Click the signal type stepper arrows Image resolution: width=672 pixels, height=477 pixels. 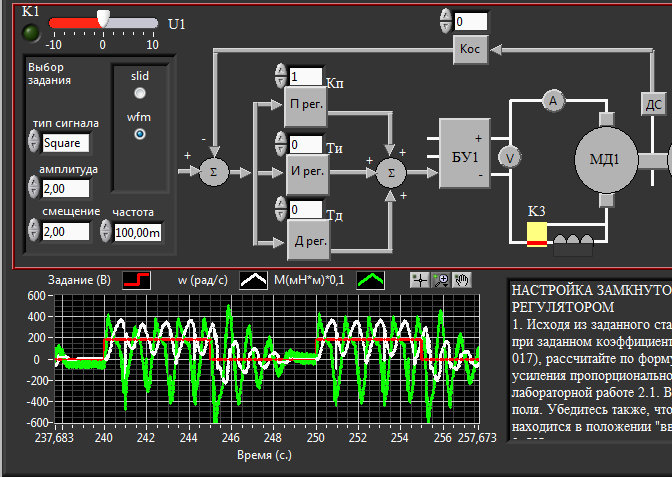[34, 141]
